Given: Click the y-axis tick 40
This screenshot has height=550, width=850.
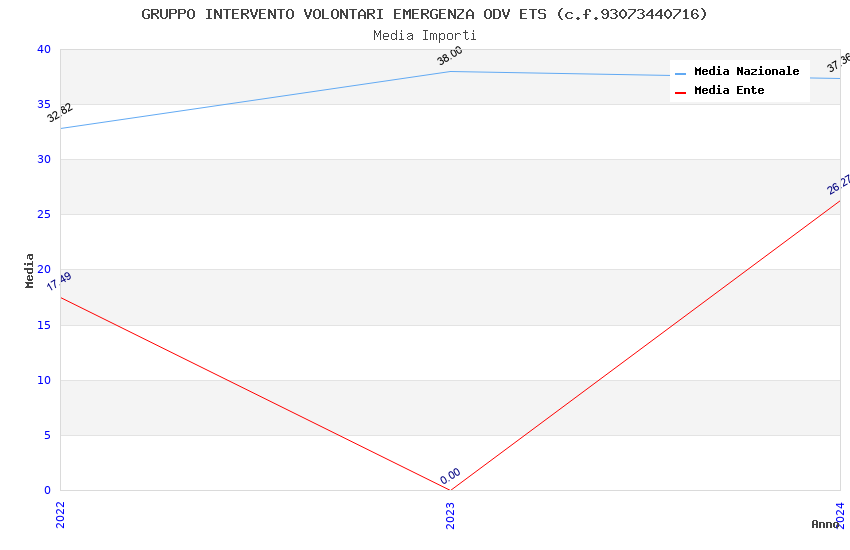Looking at the screenshot, I should coord(44,49).
